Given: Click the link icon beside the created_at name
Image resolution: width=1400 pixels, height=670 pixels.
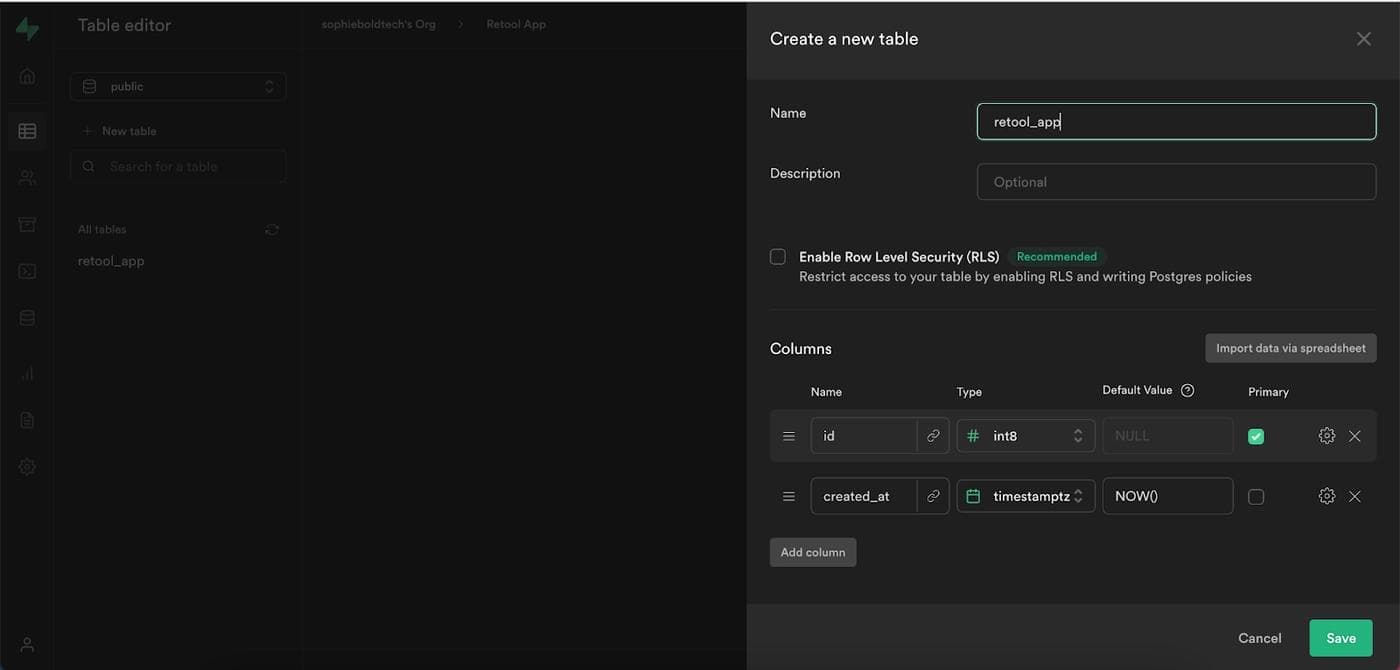Looking at the screenshot, I should pos(933,496).
